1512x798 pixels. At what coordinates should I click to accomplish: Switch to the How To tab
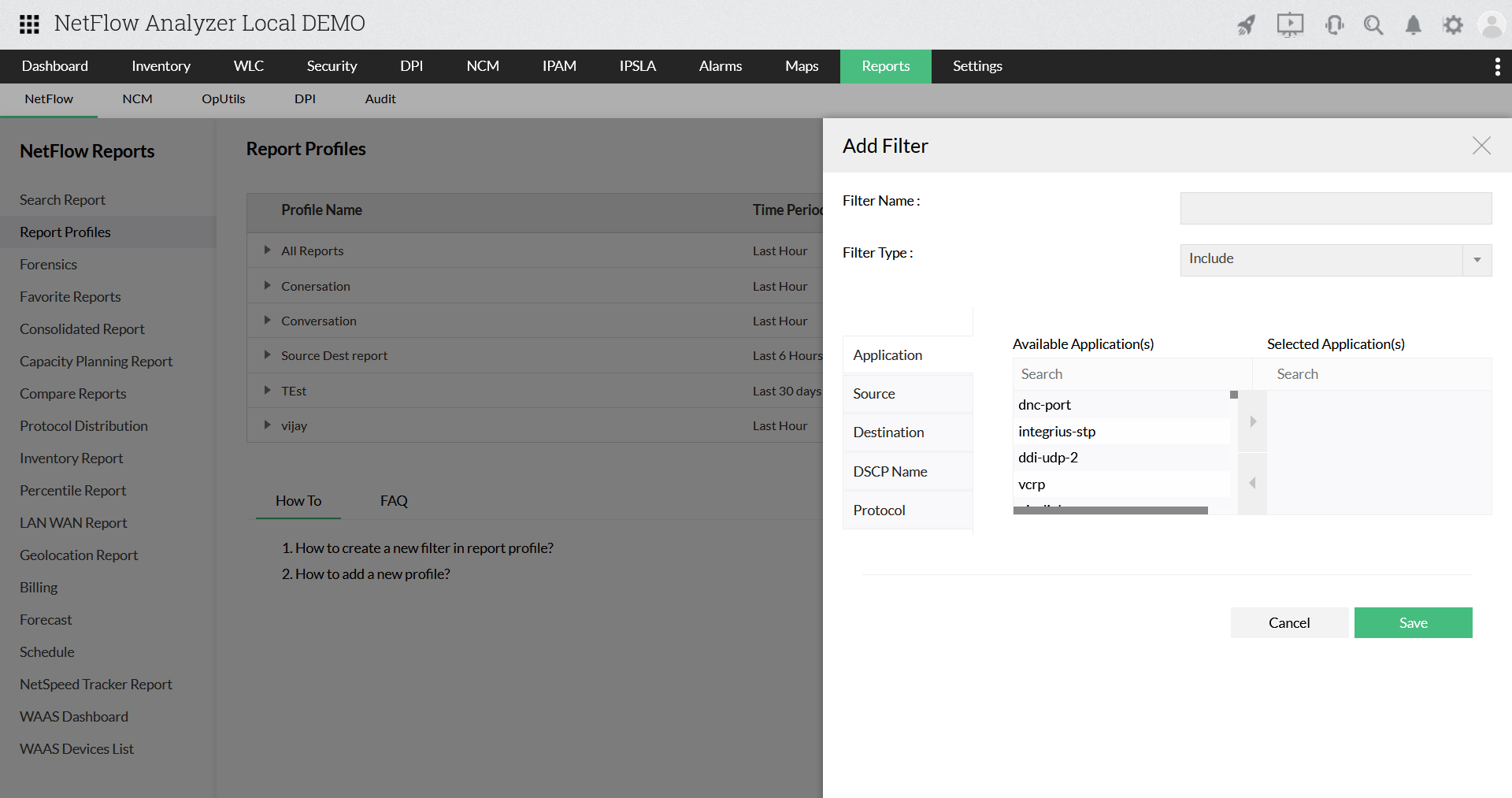click(298, 501)
